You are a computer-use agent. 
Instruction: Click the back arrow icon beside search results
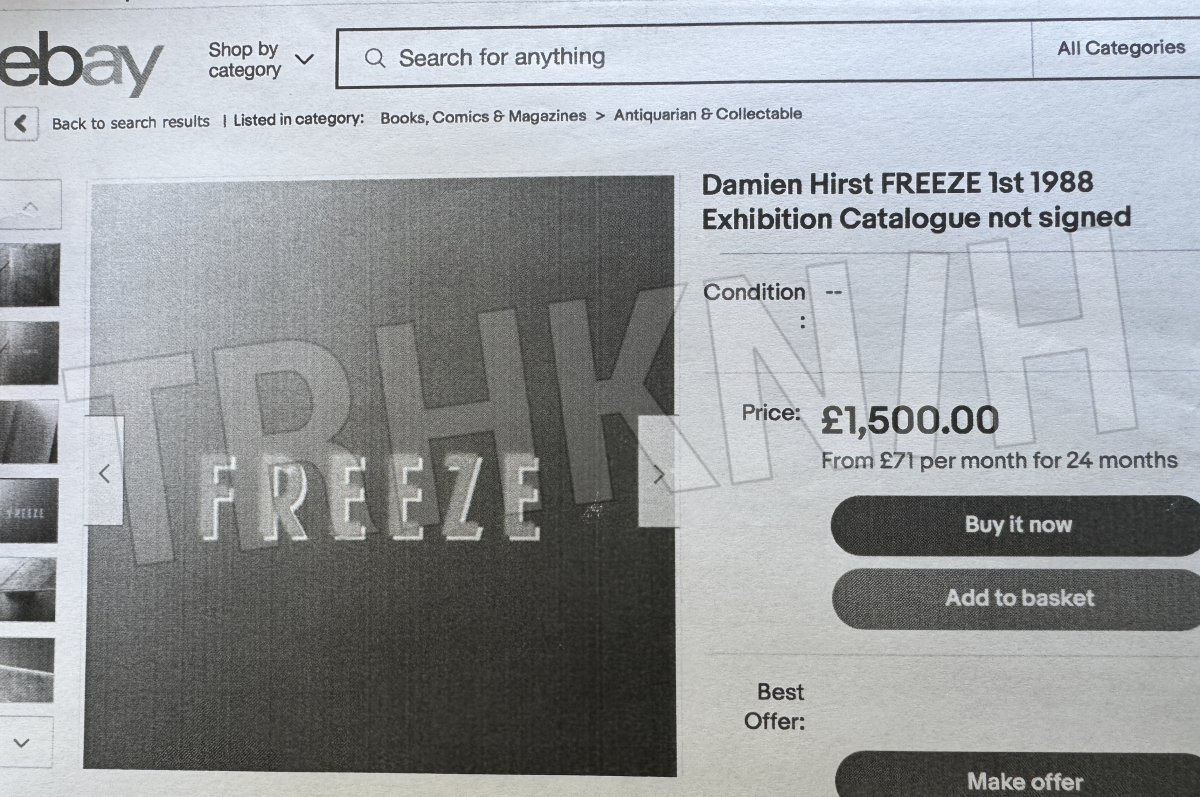(20, 124)
